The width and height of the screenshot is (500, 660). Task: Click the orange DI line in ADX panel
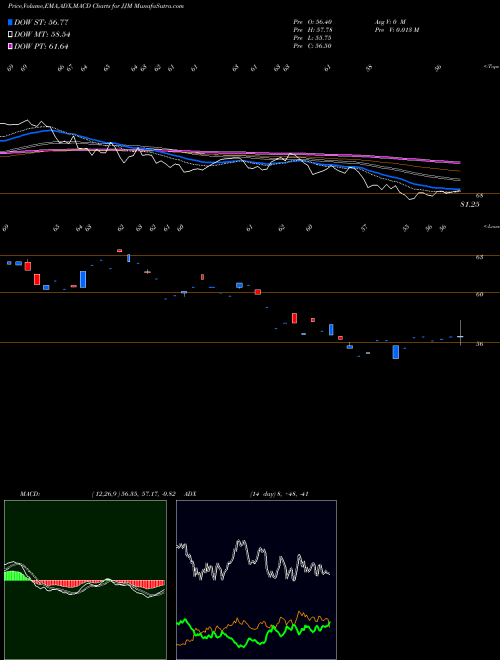point(253,626)
